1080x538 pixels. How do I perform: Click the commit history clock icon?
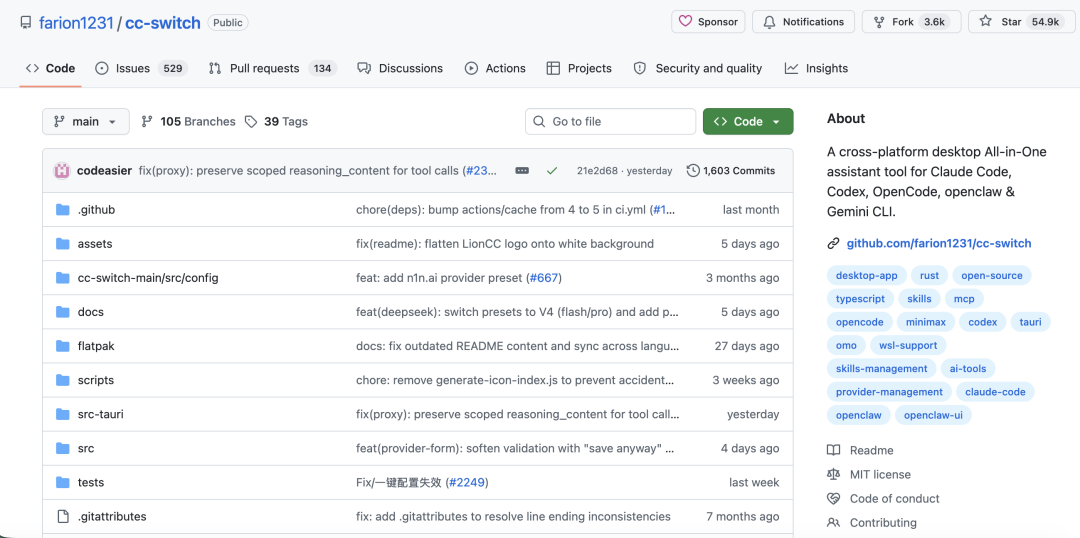pos(693,171)
